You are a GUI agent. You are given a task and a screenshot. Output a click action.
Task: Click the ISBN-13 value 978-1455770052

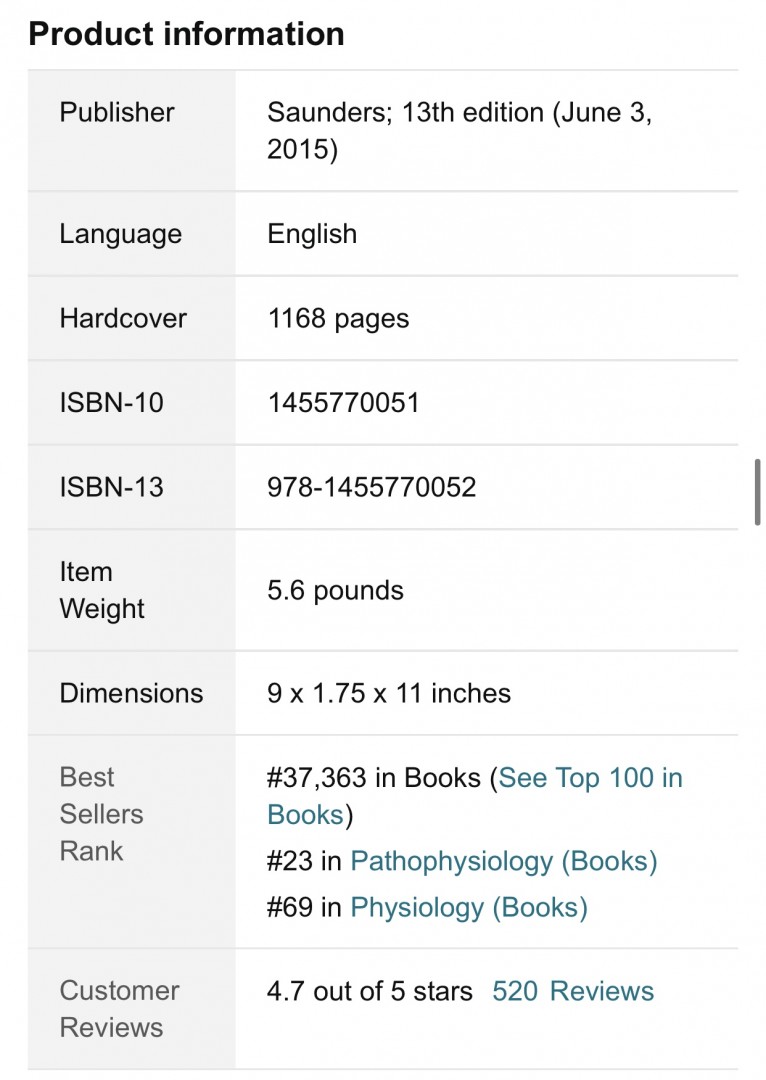click(371, 488)
